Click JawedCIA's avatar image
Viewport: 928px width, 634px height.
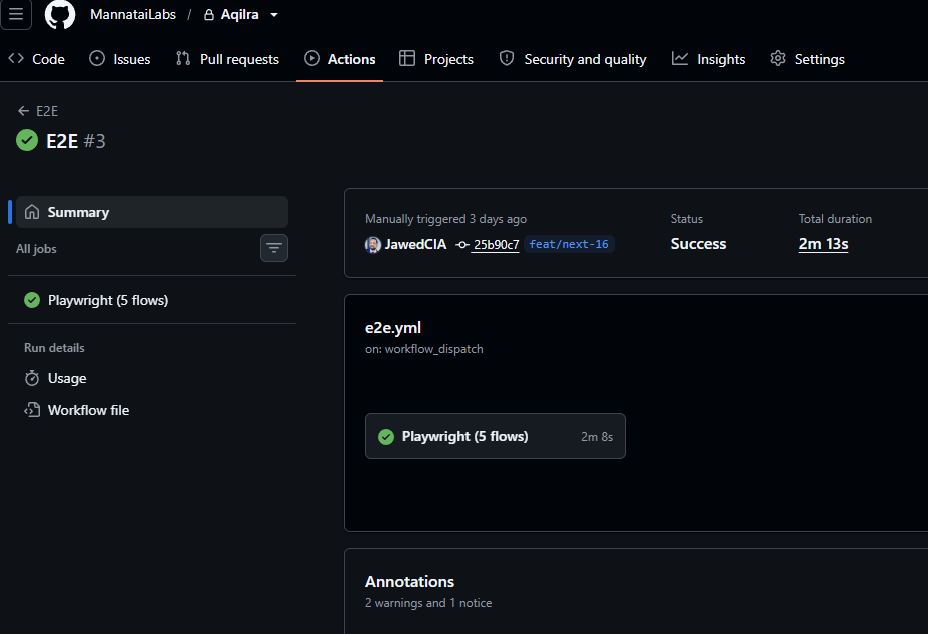pos(372,244)
